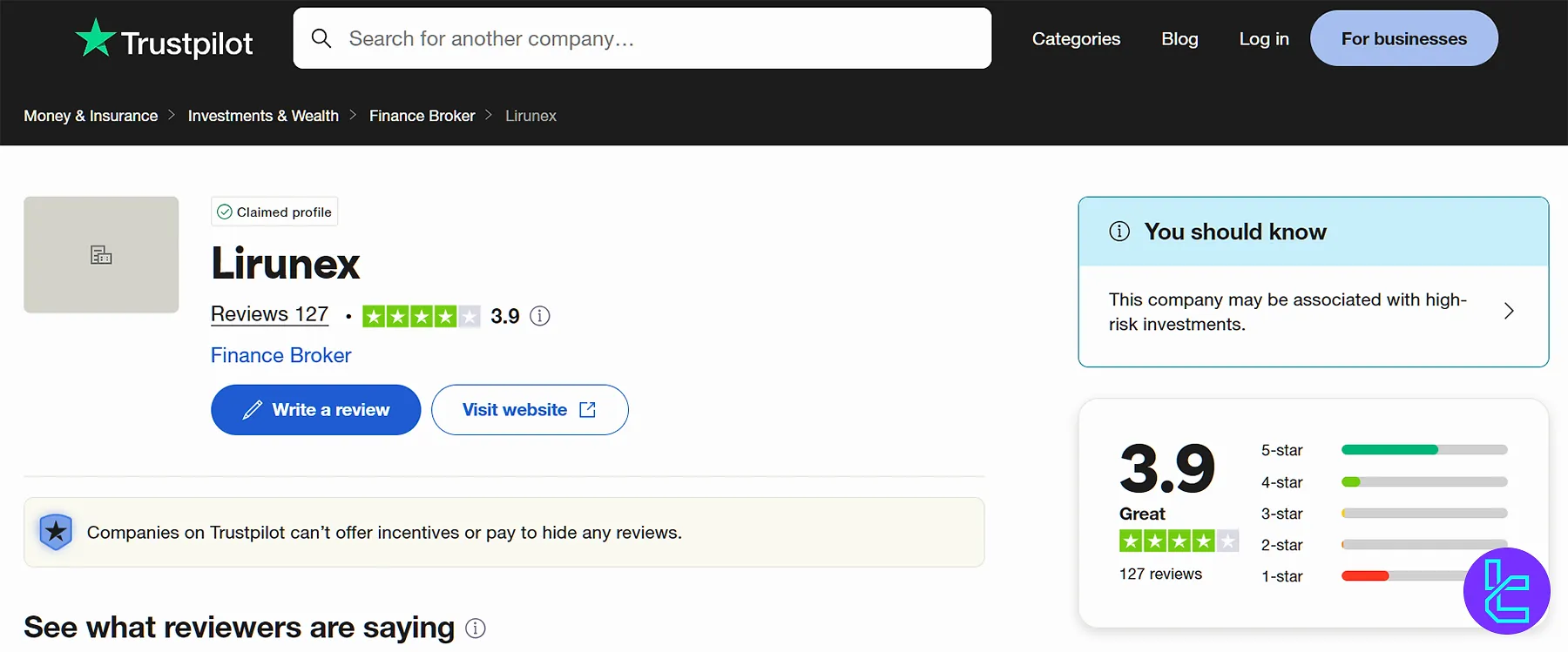Open TrustScore info icon beside 3.9
This screenshot has width=1568, height=652.
point(540,316)
